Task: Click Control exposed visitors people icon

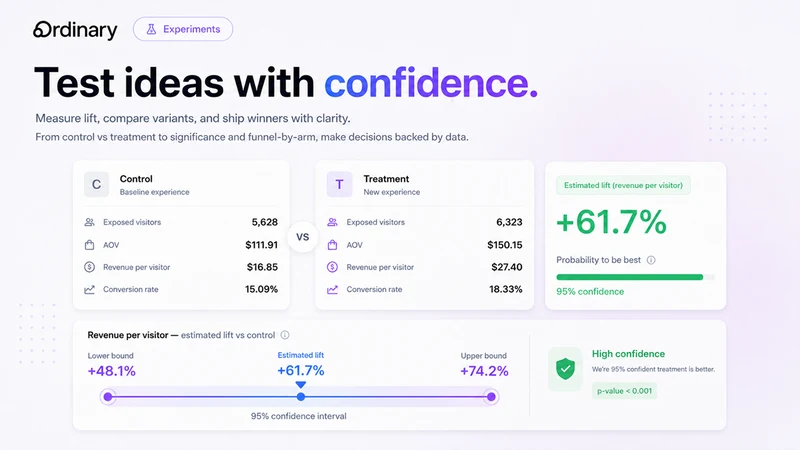Action: point(89,222)
